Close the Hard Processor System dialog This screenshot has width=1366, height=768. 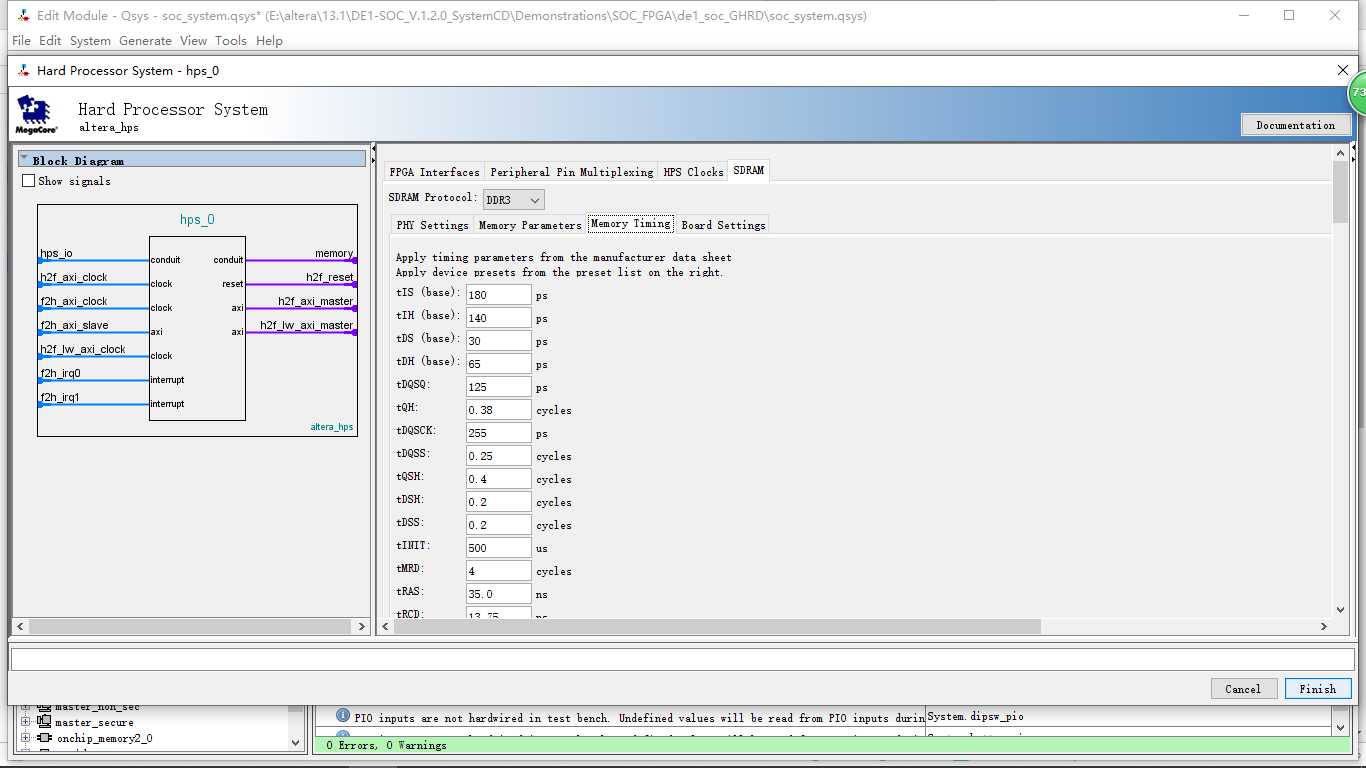(x=1343, y=70)
